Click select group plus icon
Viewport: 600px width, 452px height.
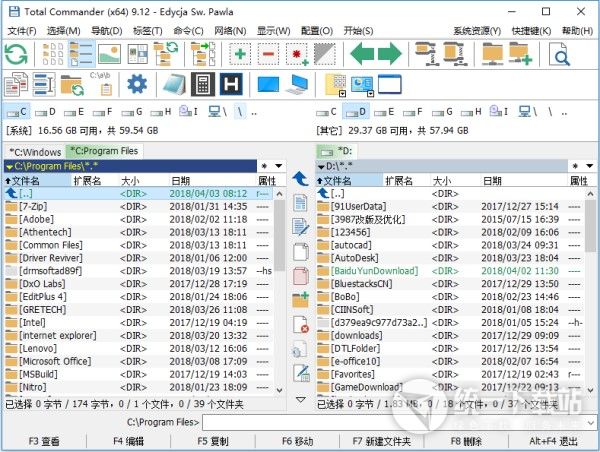click(240, 54)
